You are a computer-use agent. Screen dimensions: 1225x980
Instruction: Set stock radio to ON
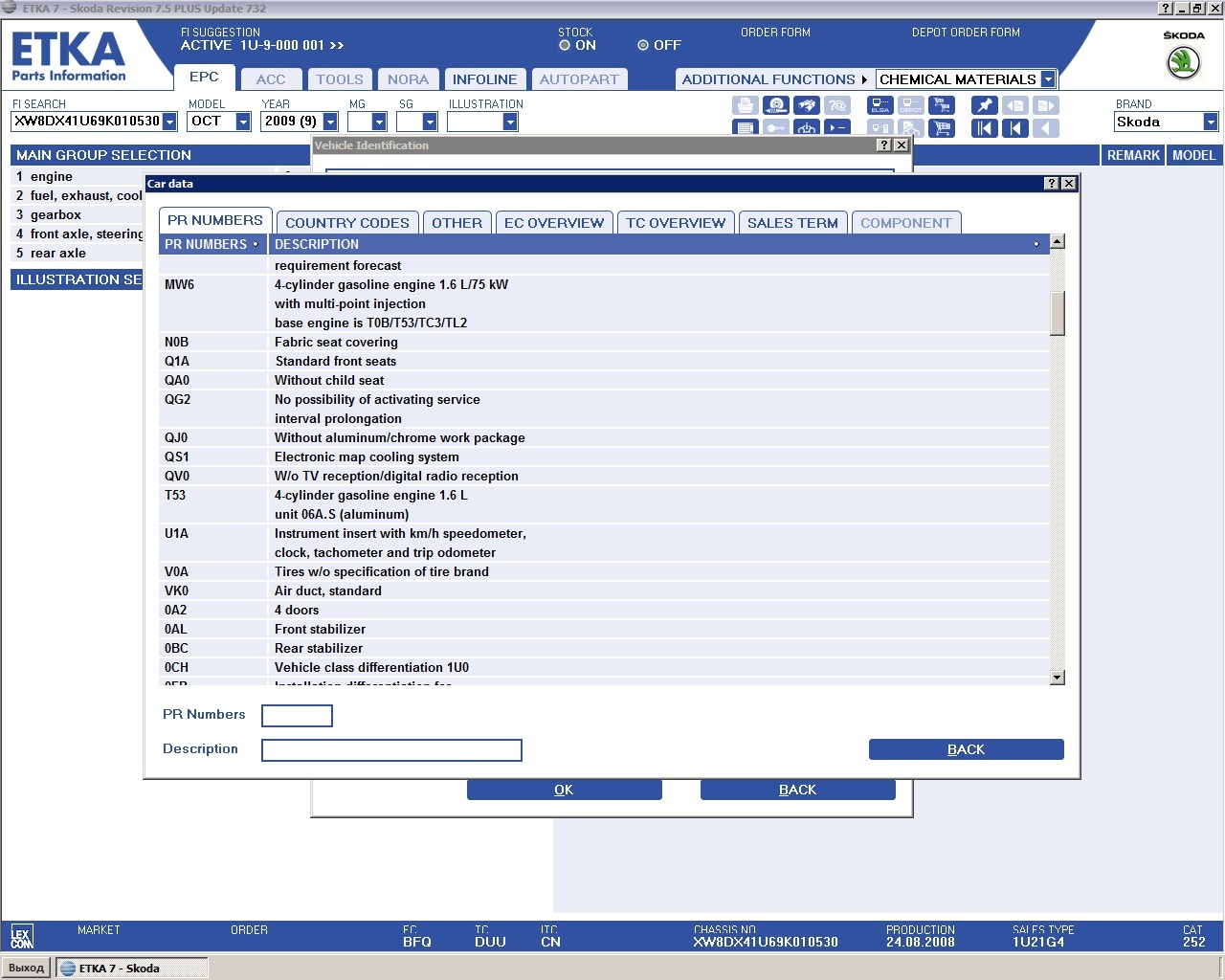[x=565, y=45]
